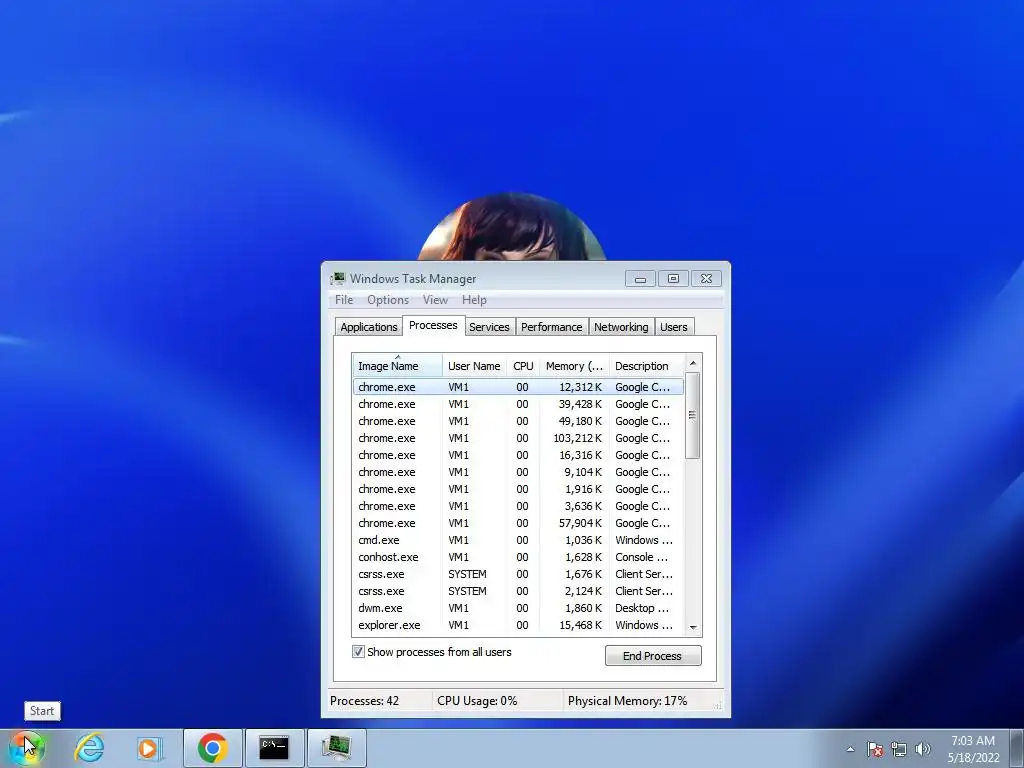Viewport: 1024px width, 768px height.
Task: Switch to the Applications tab
Action: pos(368,327)
